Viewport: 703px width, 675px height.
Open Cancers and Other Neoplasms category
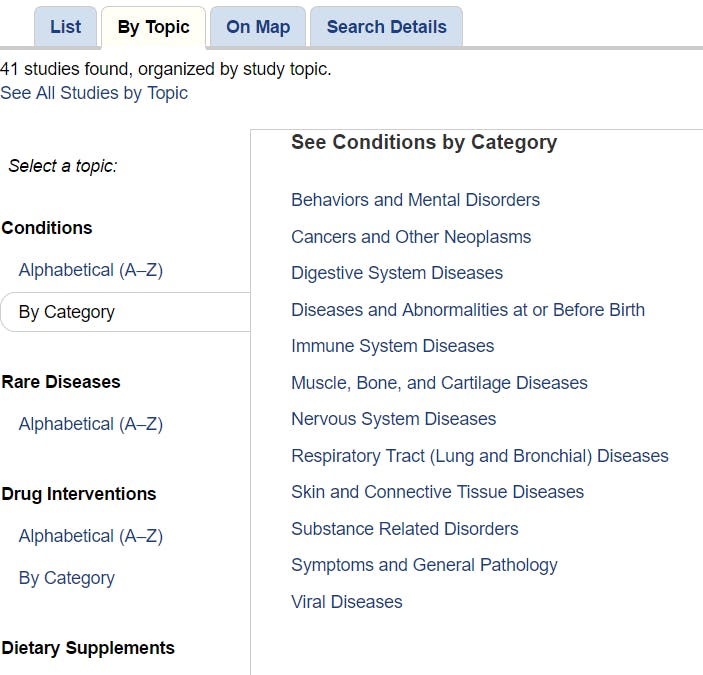coord(411,237)
